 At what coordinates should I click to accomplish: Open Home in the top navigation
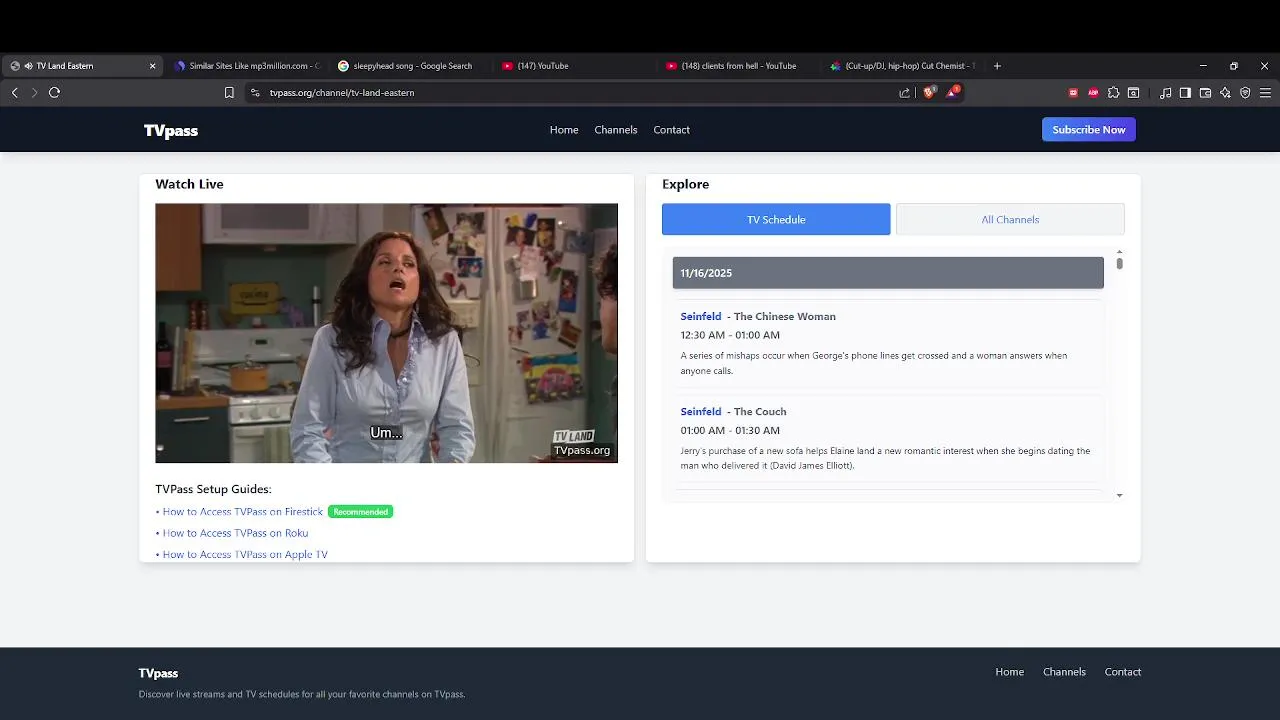(x=564, y=130)
